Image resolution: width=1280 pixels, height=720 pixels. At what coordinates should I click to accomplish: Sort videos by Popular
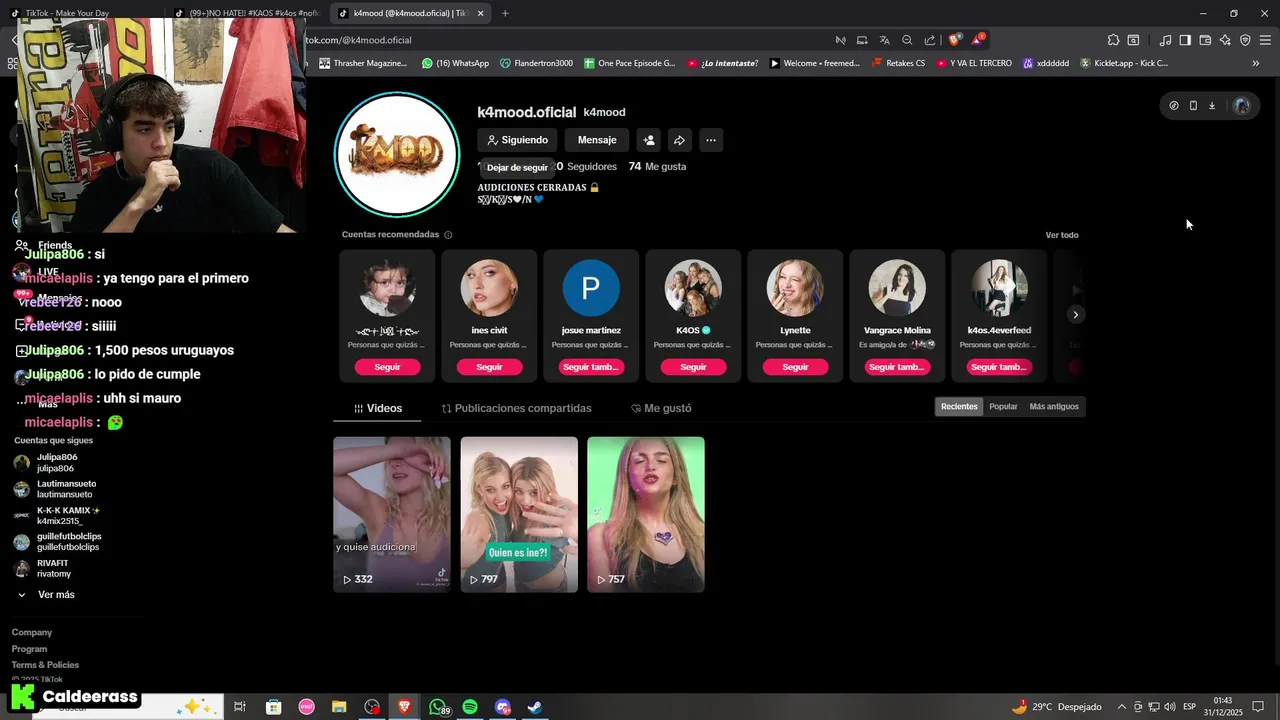pyautogui.click(x=1003, y=407)
